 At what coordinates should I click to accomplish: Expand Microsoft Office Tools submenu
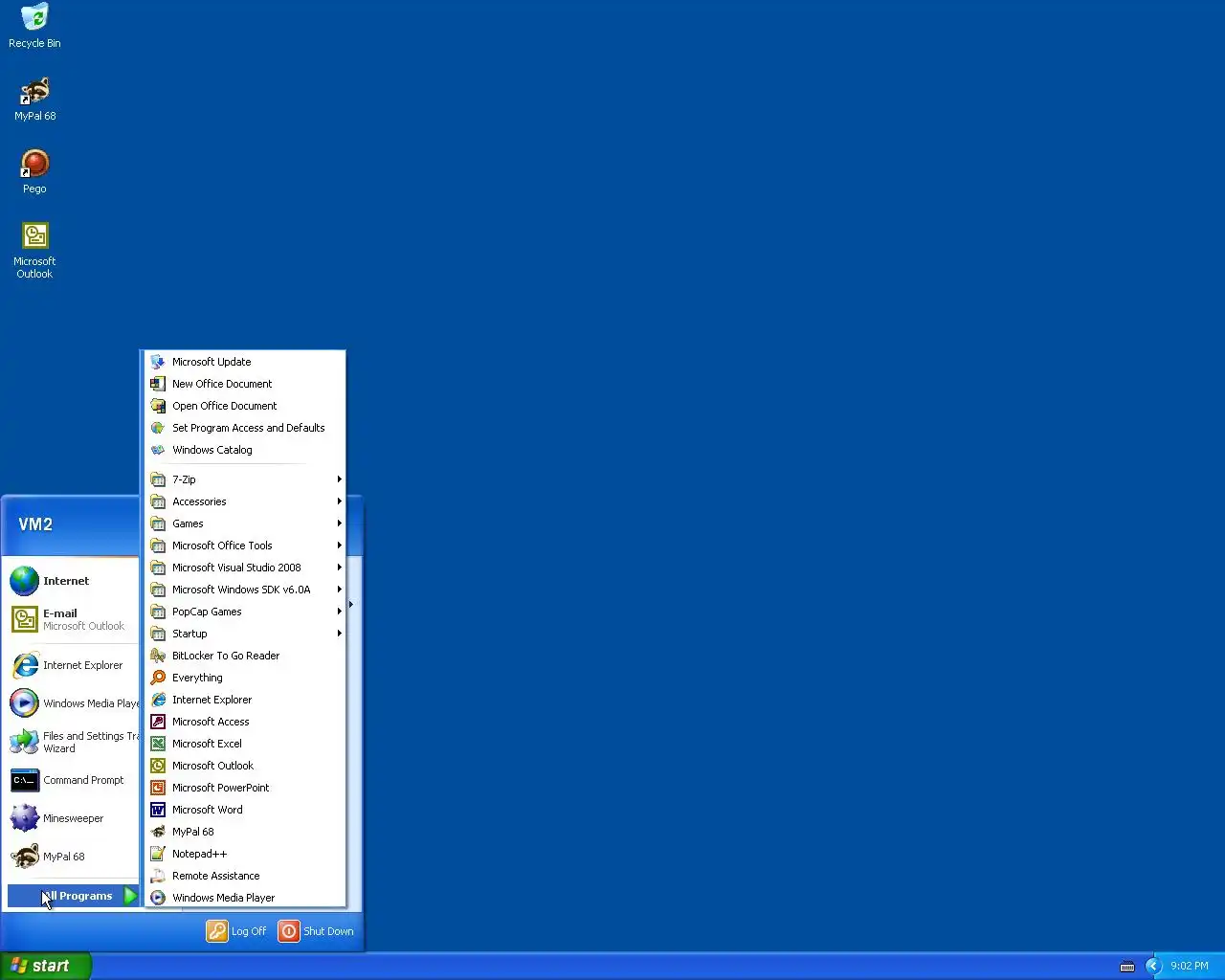pos(245,546)
